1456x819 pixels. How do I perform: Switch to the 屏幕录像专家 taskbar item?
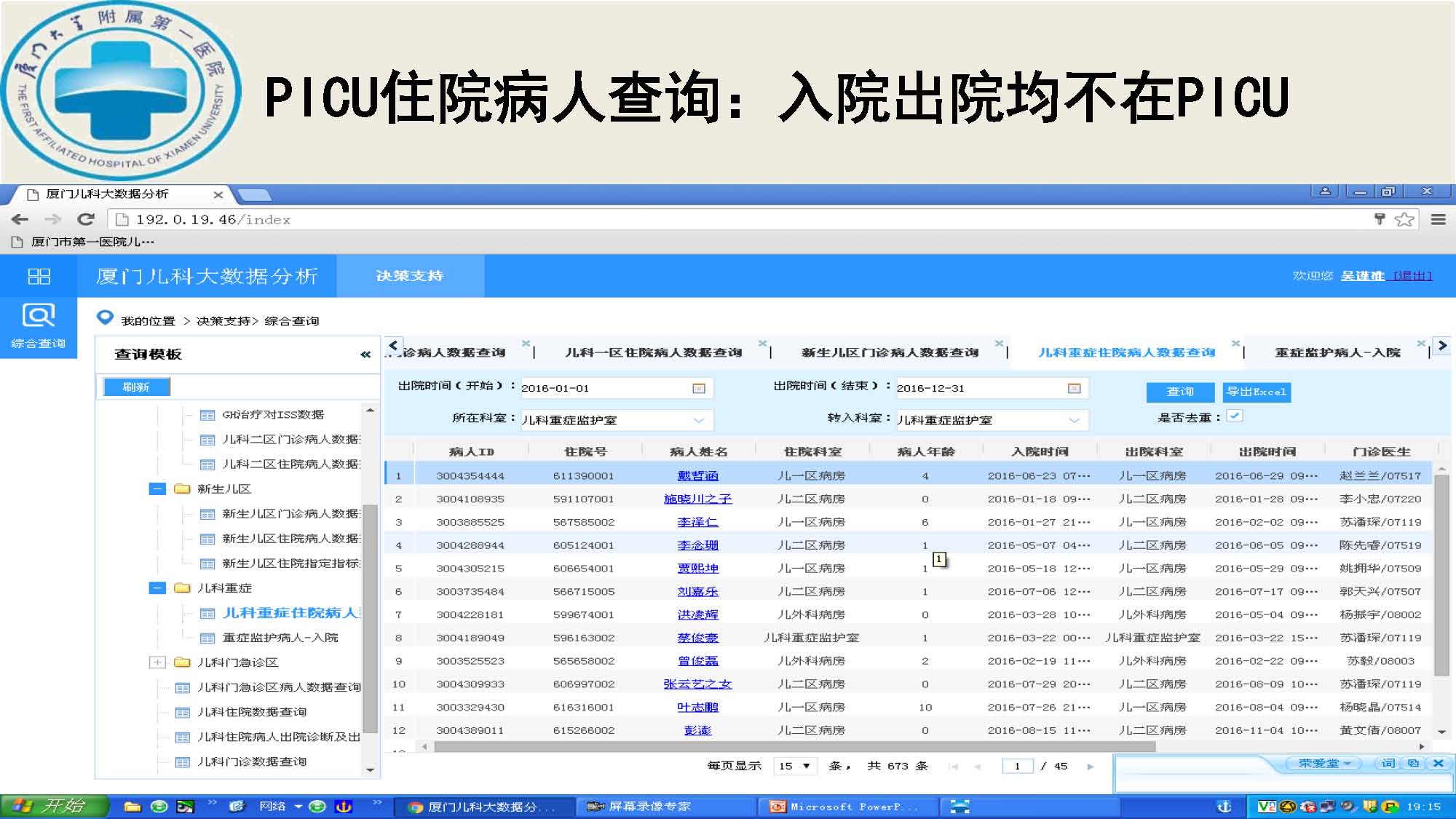[x=665, y=807]
